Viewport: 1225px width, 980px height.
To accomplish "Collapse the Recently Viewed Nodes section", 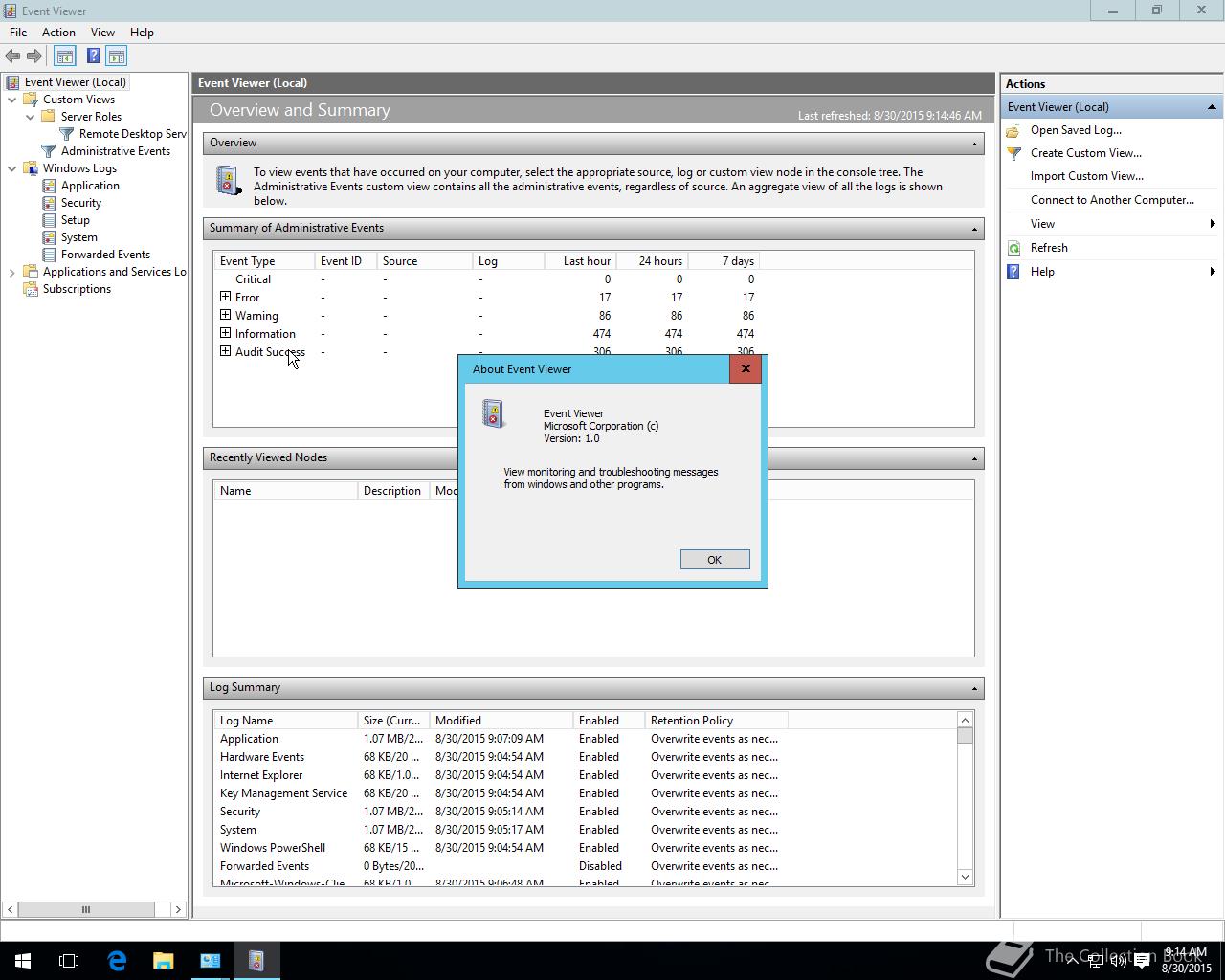I will tap(974, 458).
